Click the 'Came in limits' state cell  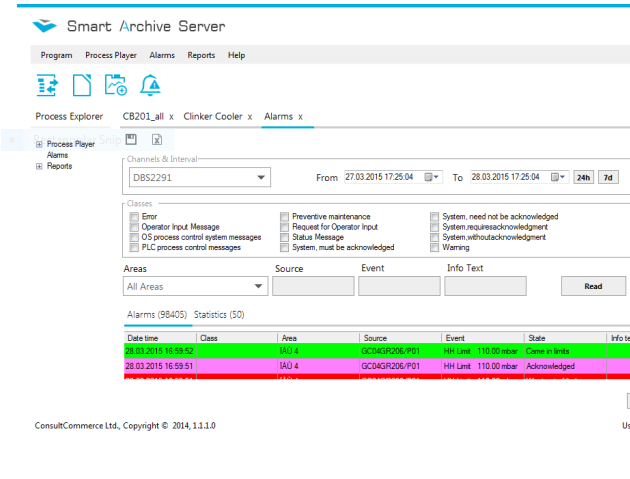(565, 351)
